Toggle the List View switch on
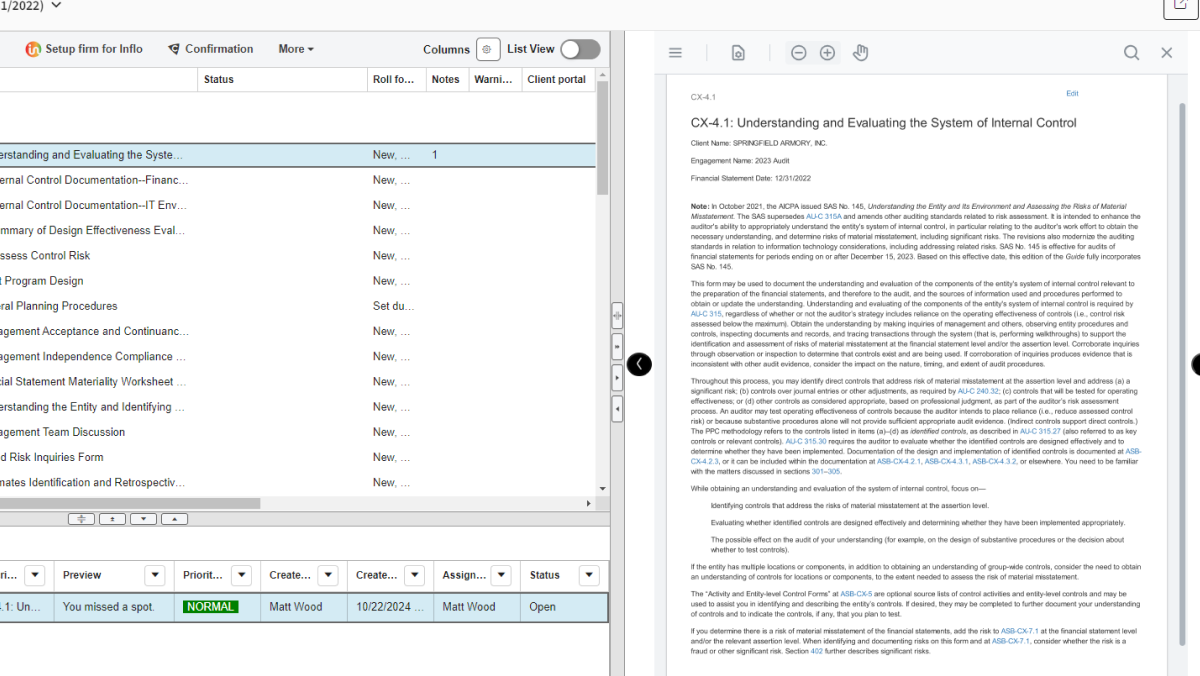The height and width of the screenshot is (676, 1200). pyautogui.click(x=579, y=48)
